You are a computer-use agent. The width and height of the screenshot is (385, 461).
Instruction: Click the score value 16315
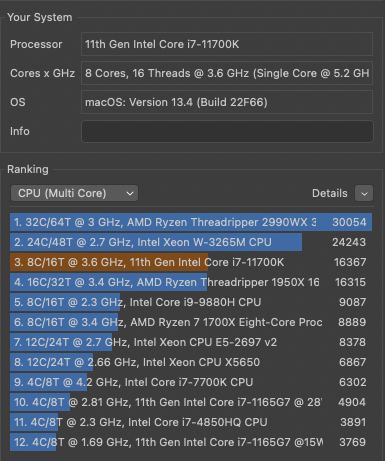point(350,282)
